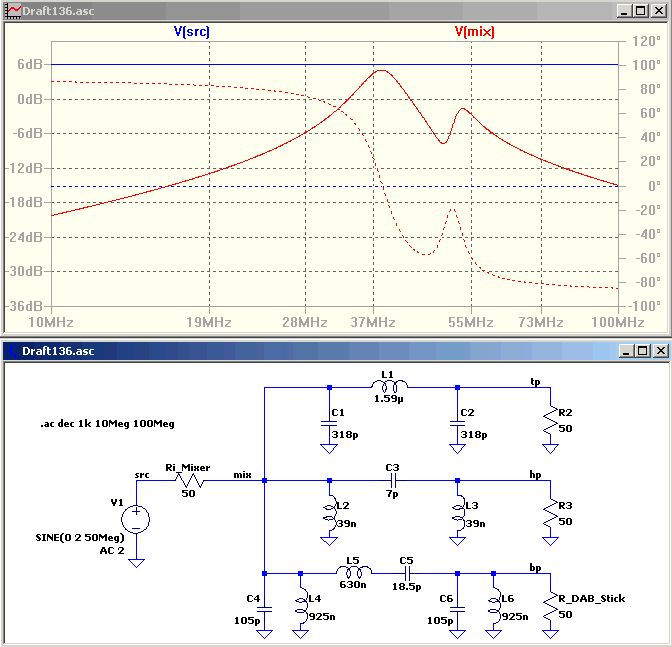Screen dimensions: 672x647
Task: Click the plot window Draft136.asc title bar
Action: tap(336, 11)
